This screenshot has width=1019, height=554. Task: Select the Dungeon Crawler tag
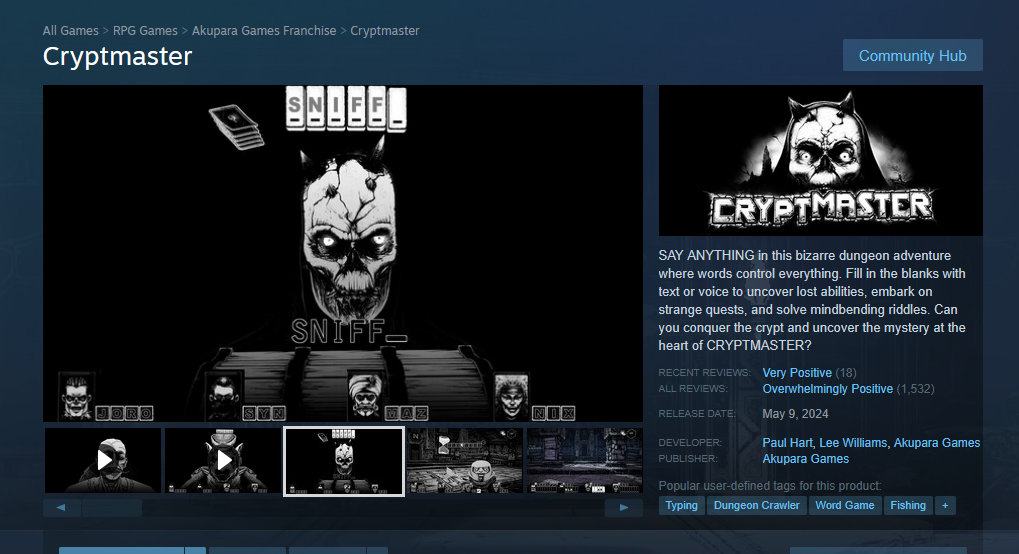[x=756, y=505]
